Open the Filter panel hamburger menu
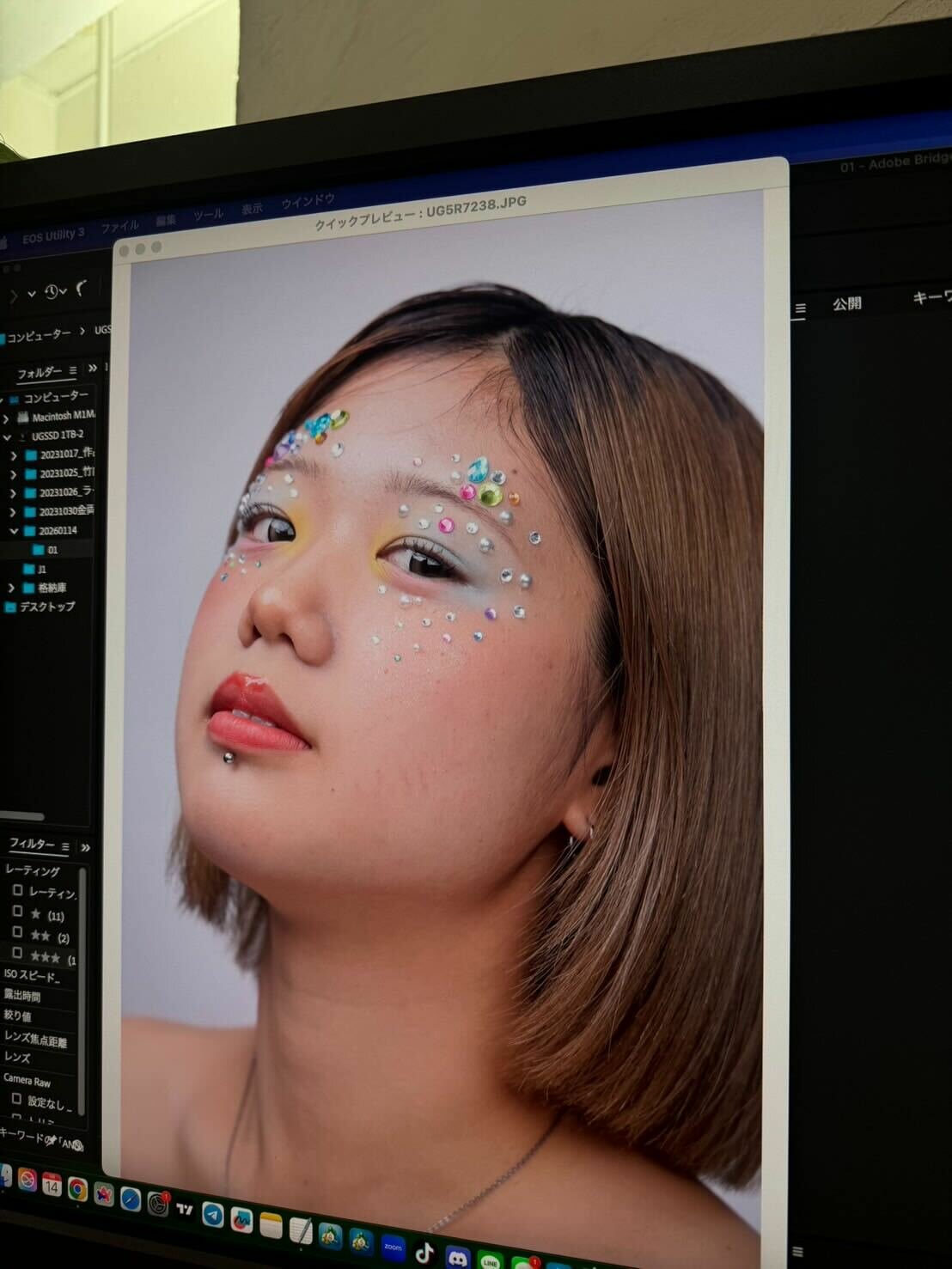 point(65,846)
